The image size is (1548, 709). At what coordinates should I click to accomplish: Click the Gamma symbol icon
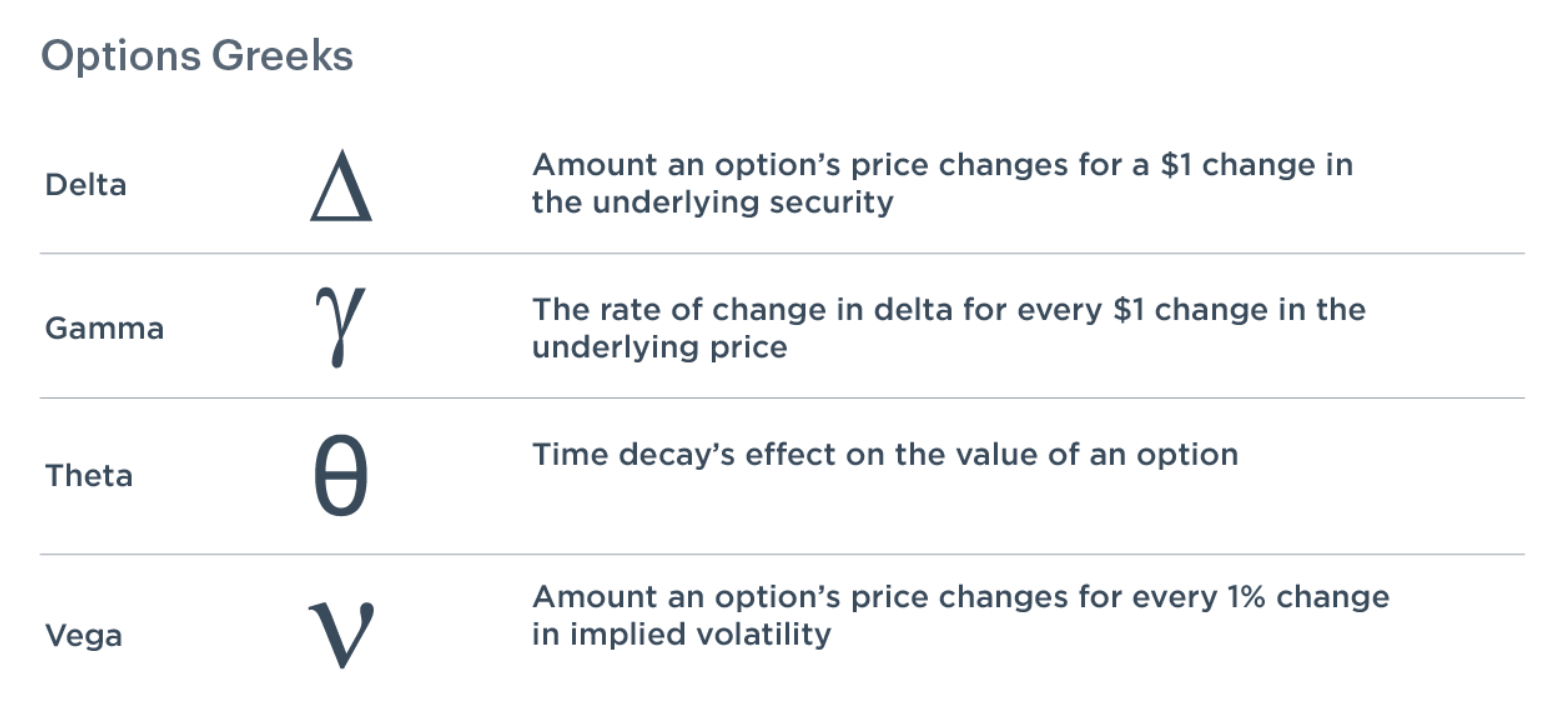[x=339, y=324]
